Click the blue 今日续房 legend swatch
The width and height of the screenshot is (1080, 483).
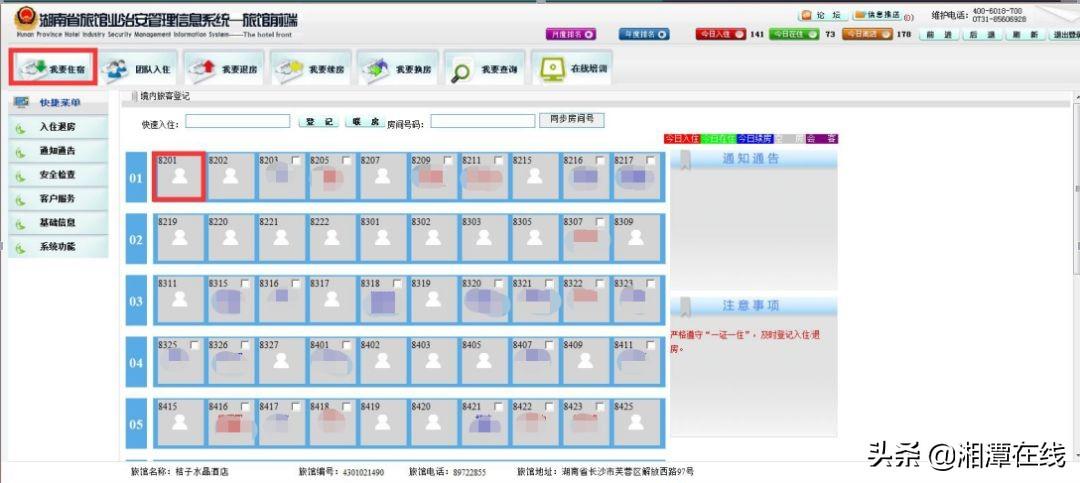[756, 138]
